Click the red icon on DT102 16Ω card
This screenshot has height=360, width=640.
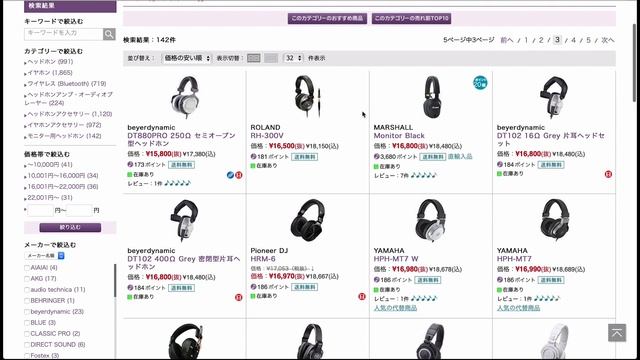click(608, 174)
